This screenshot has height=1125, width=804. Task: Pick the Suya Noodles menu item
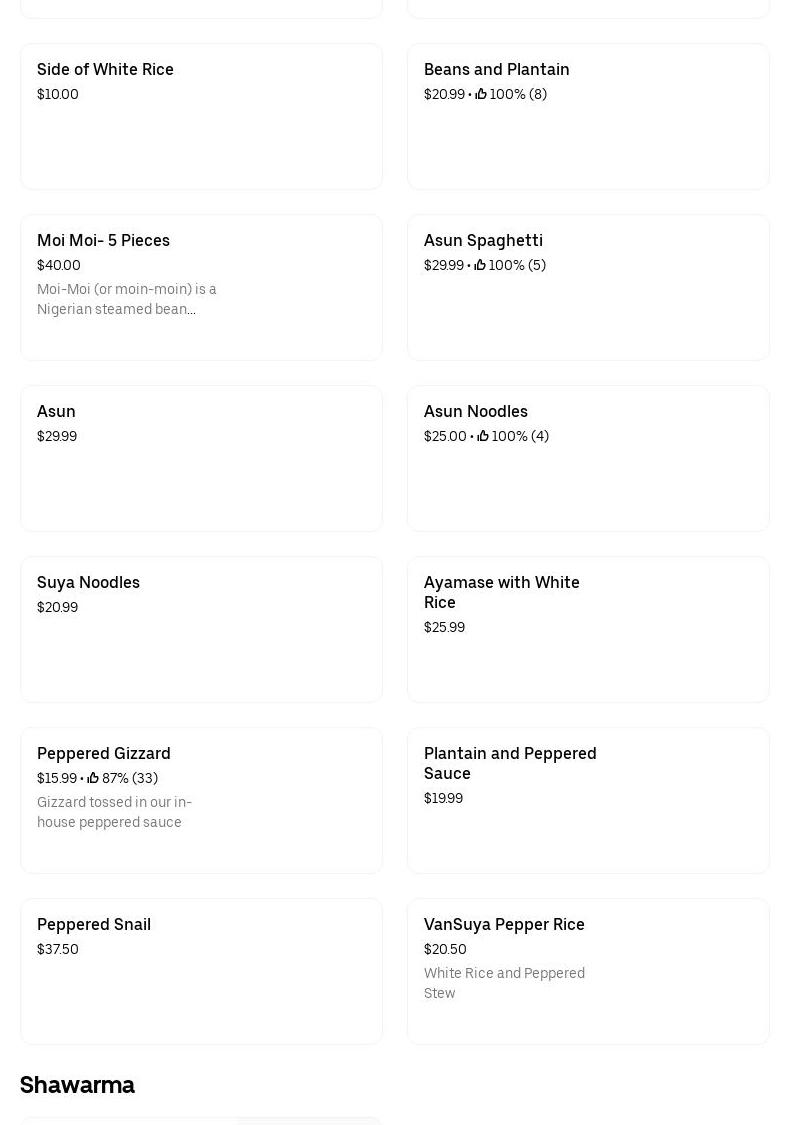coord(88,582)
